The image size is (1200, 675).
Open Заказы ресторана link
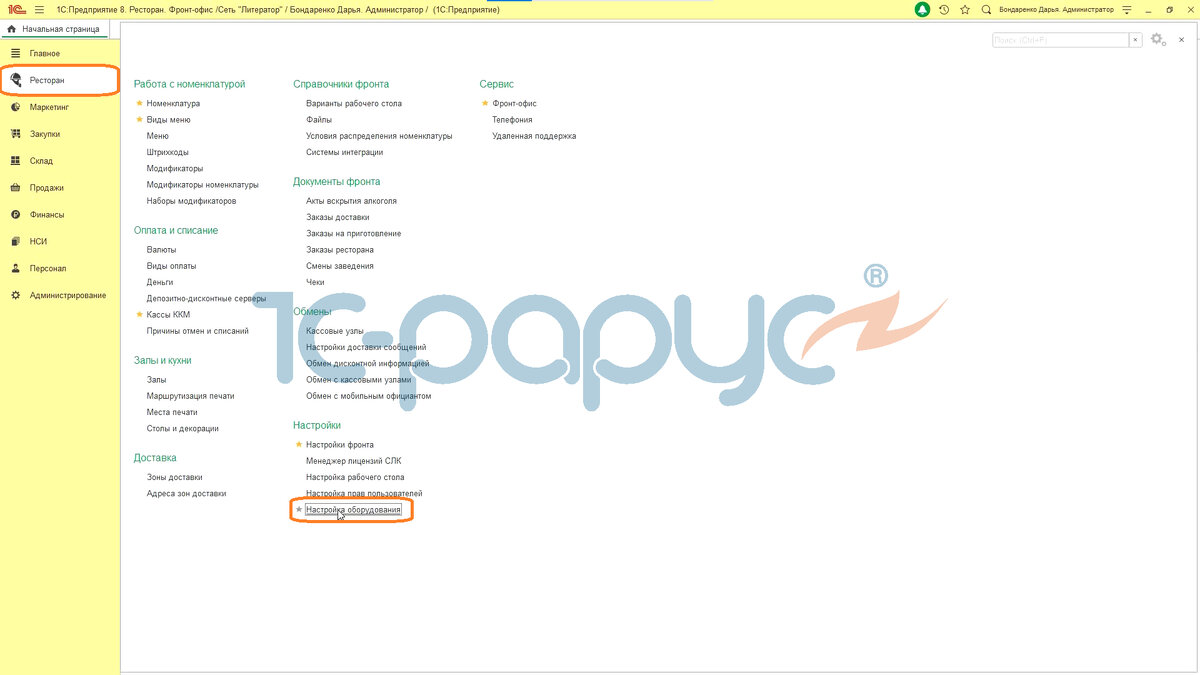pos(340,249)
